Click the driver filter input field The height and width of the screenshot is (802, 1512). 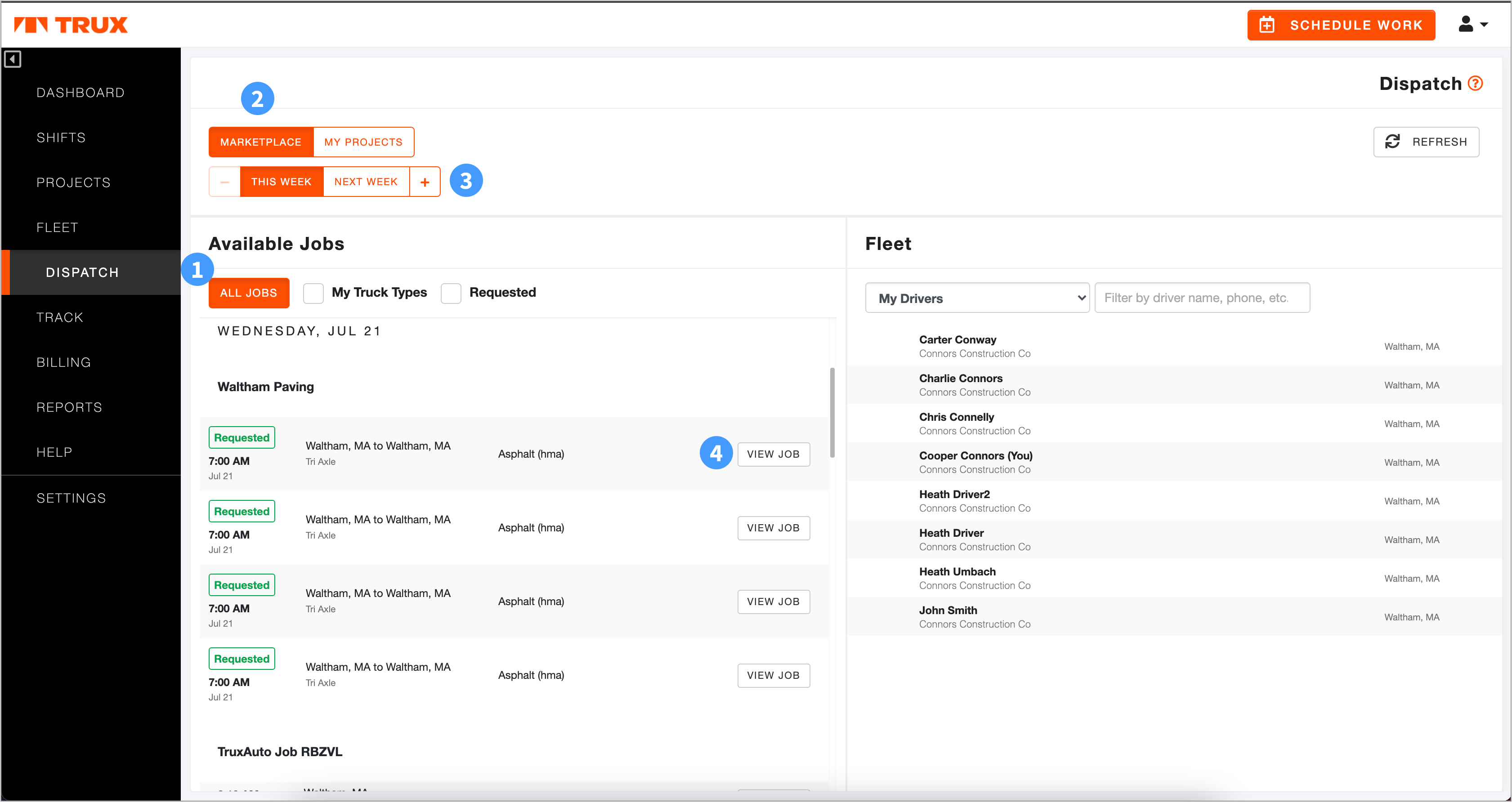tap(1202, 298)
